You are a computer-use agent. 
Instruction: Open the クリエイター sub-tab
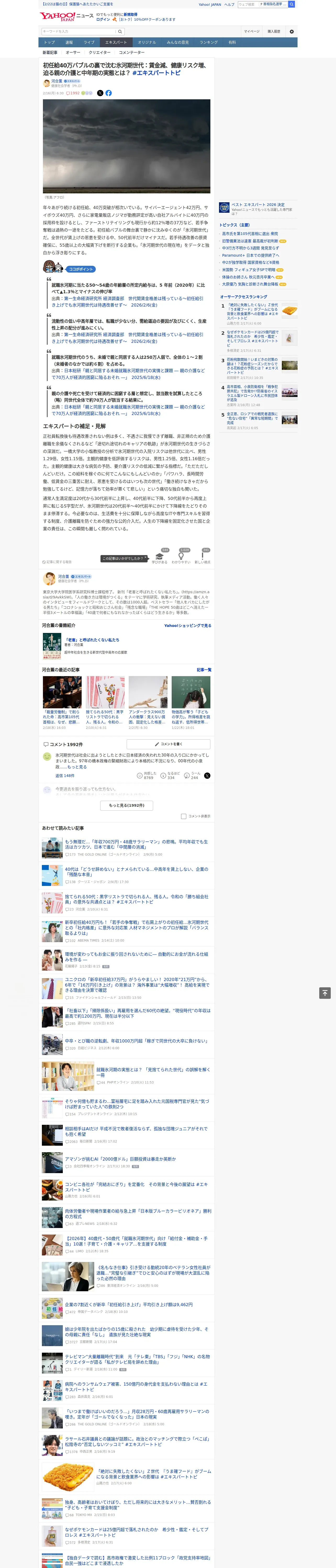click(x=100, y=52)
